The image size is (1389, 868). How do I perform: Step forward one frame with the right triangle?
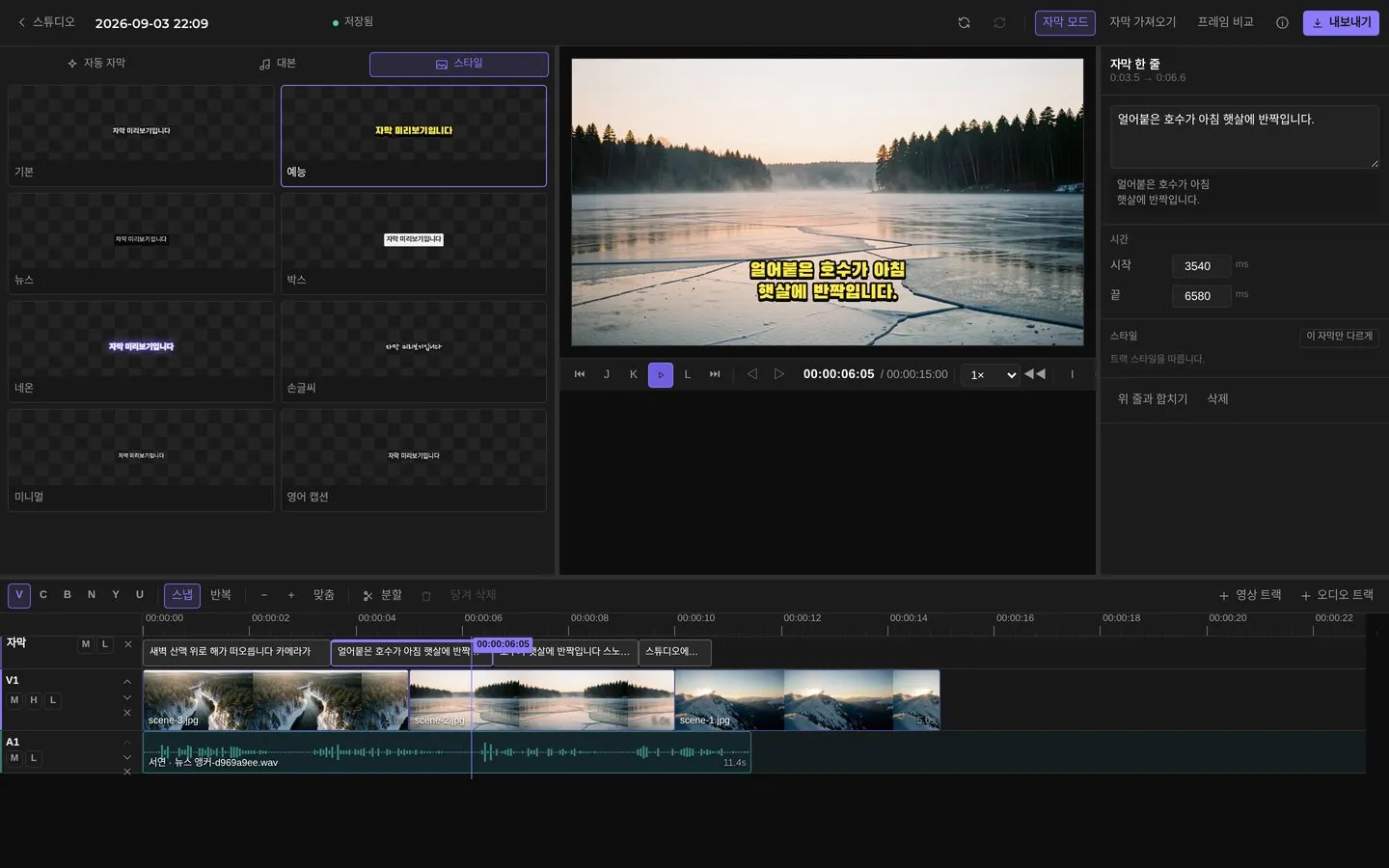pos(779,374)
